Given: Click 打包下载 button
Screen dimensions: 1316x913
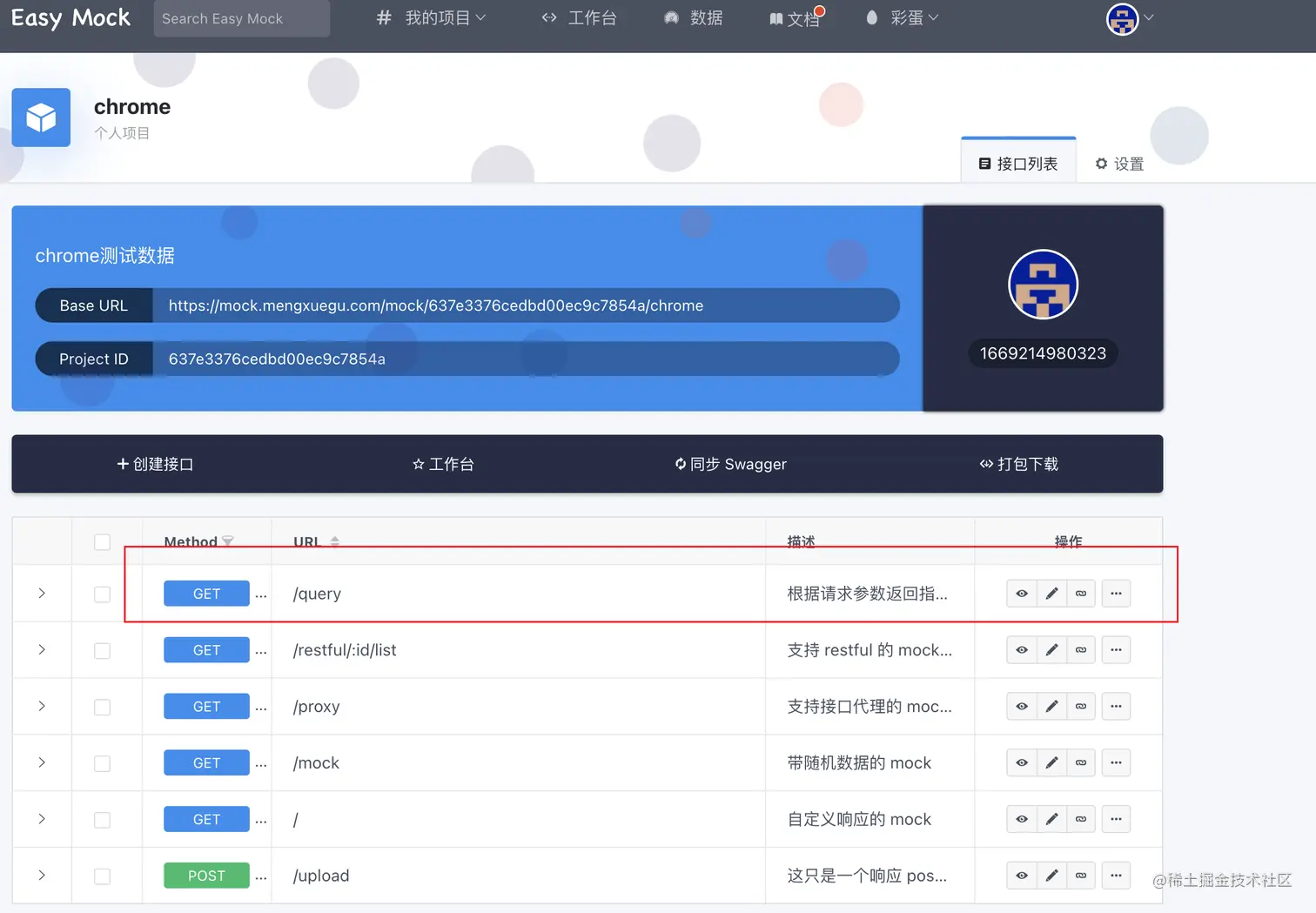Looking at the screenshot, I should [1019, 464].
